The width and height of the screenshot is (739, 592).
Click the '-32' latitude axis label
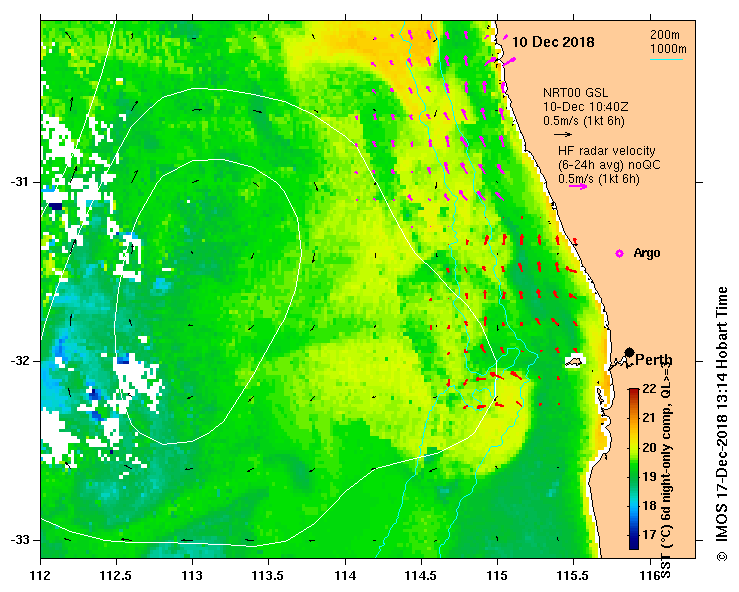[19, 361]
